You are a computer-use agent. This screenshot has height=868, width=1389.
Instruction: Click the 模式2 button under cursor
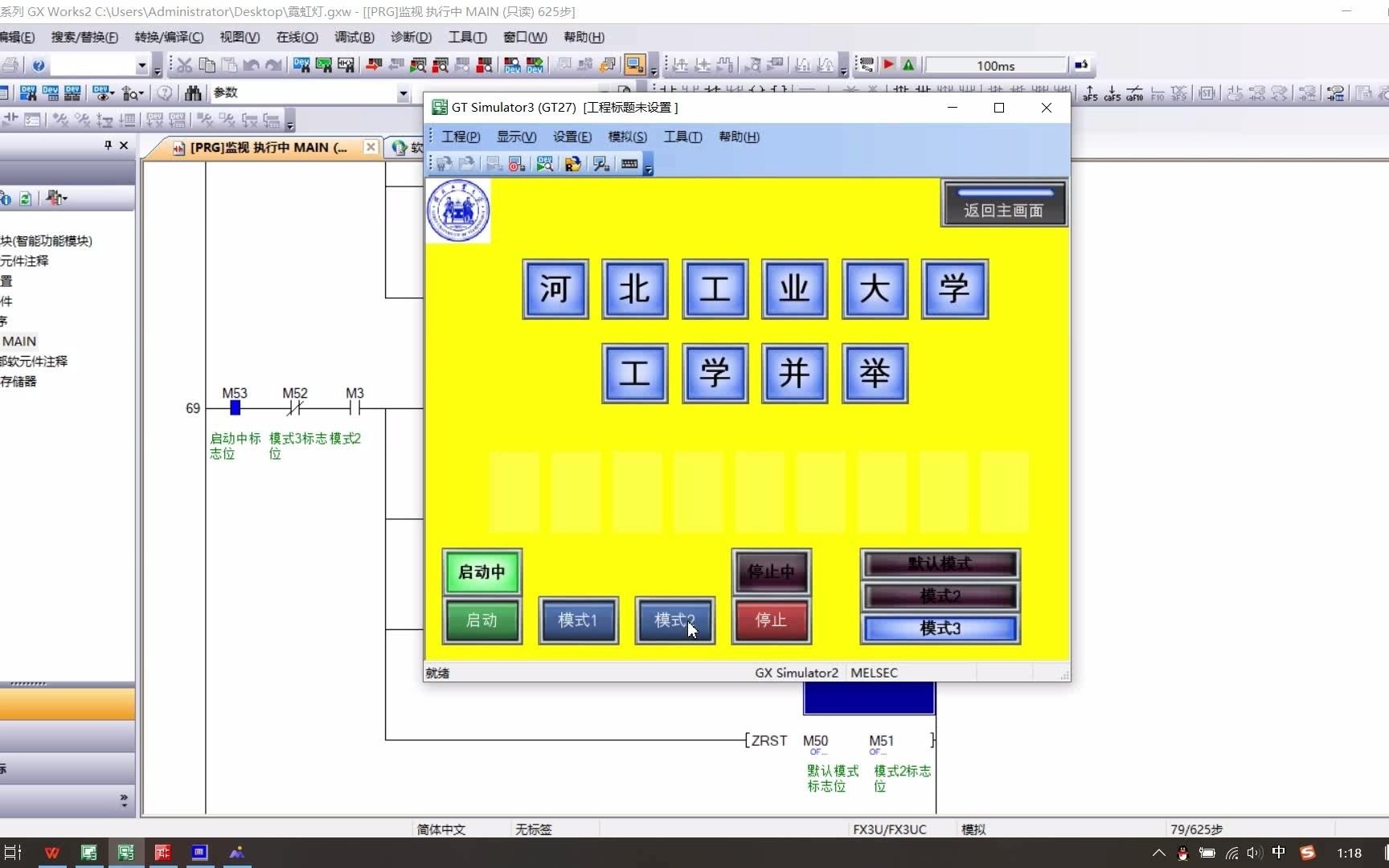[x=675, y=620]
